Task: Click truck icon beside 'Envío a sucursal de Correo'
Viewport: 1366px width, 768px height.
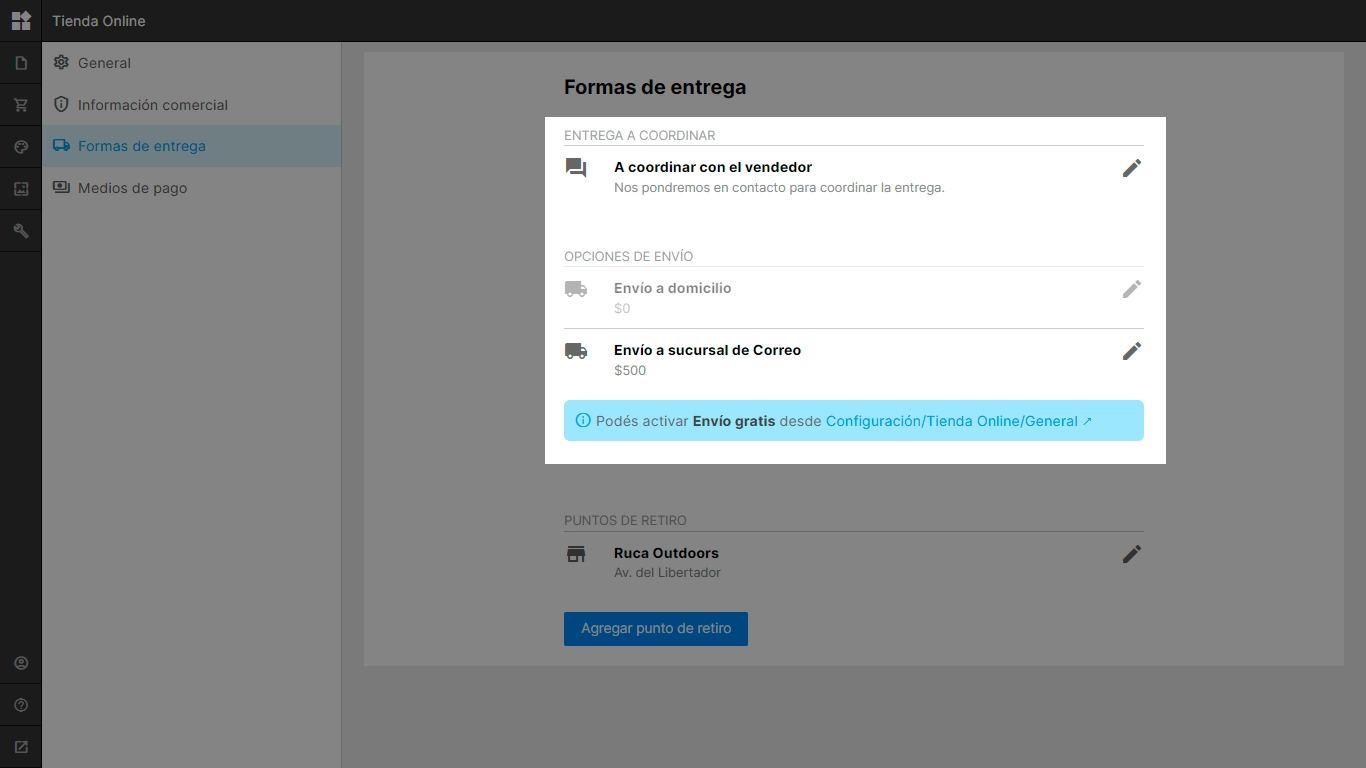Action: 576,351
